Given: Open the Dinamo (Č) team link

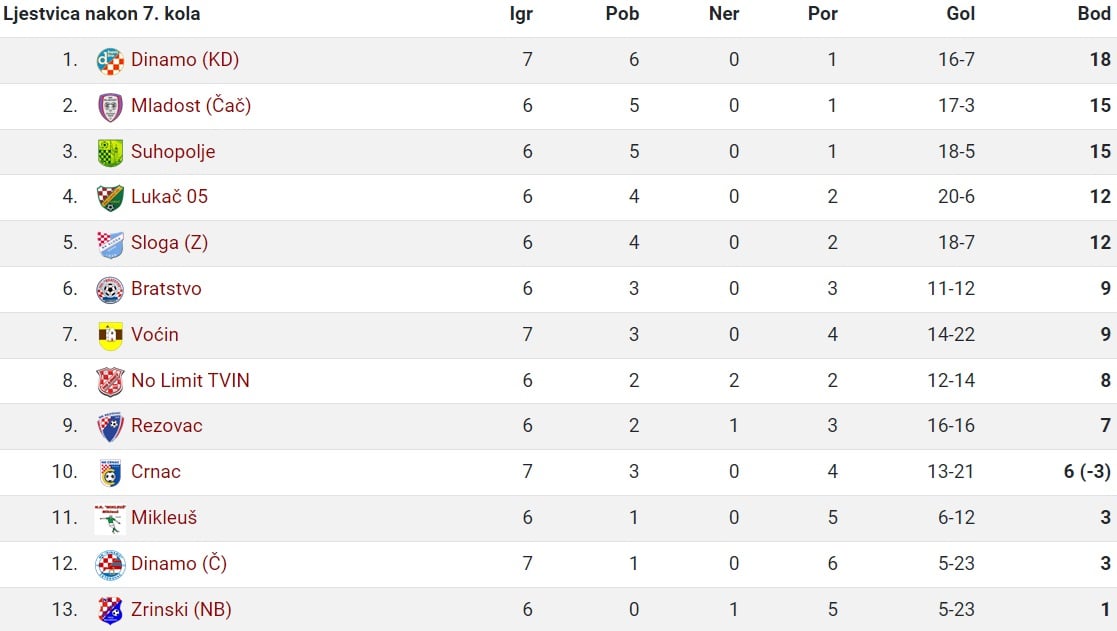Looking at the screenshot, I should pos(179,563).
